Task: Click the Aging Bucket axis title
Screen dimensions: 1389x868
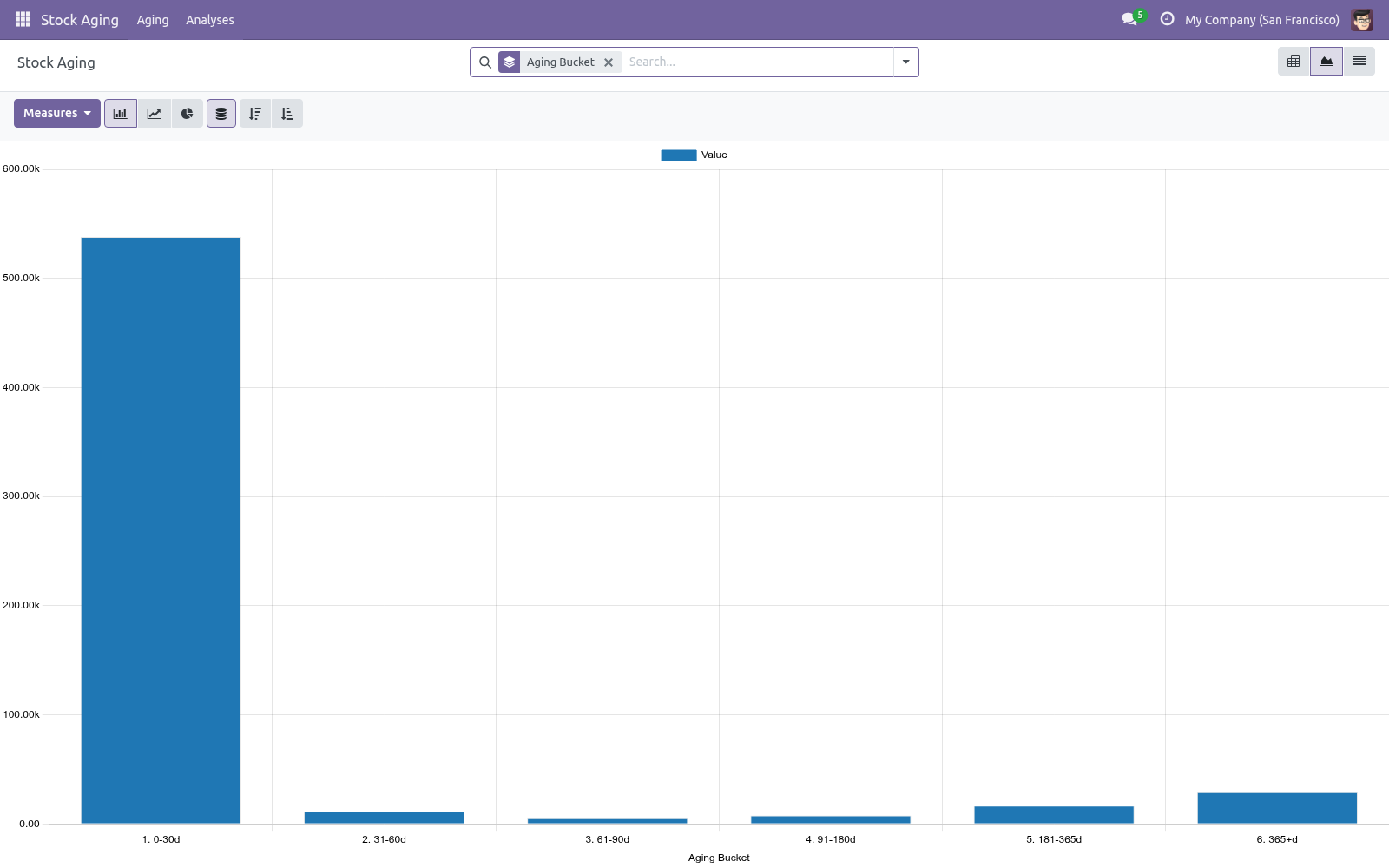Action: coord(719,858)
